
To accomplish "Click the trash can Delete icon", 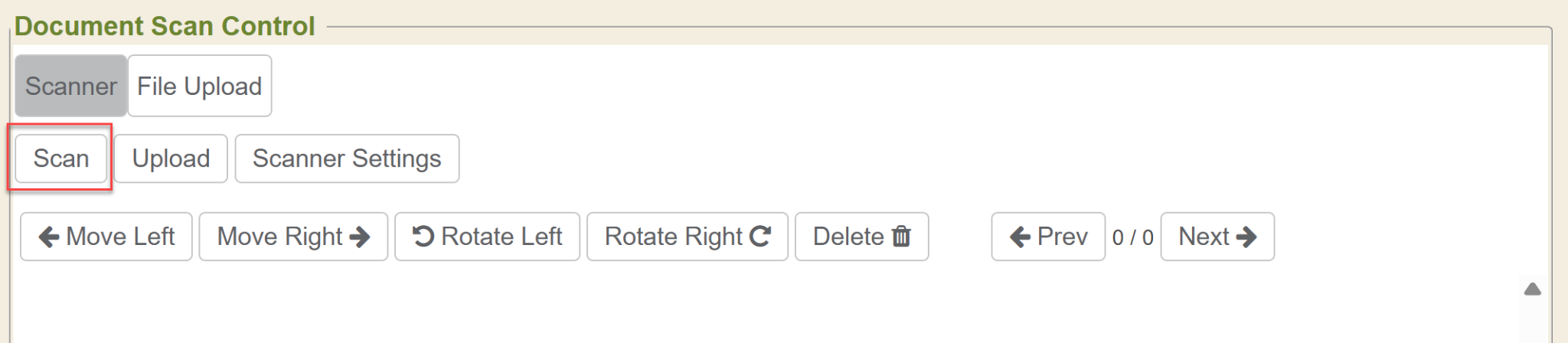I will coord(902,237).
